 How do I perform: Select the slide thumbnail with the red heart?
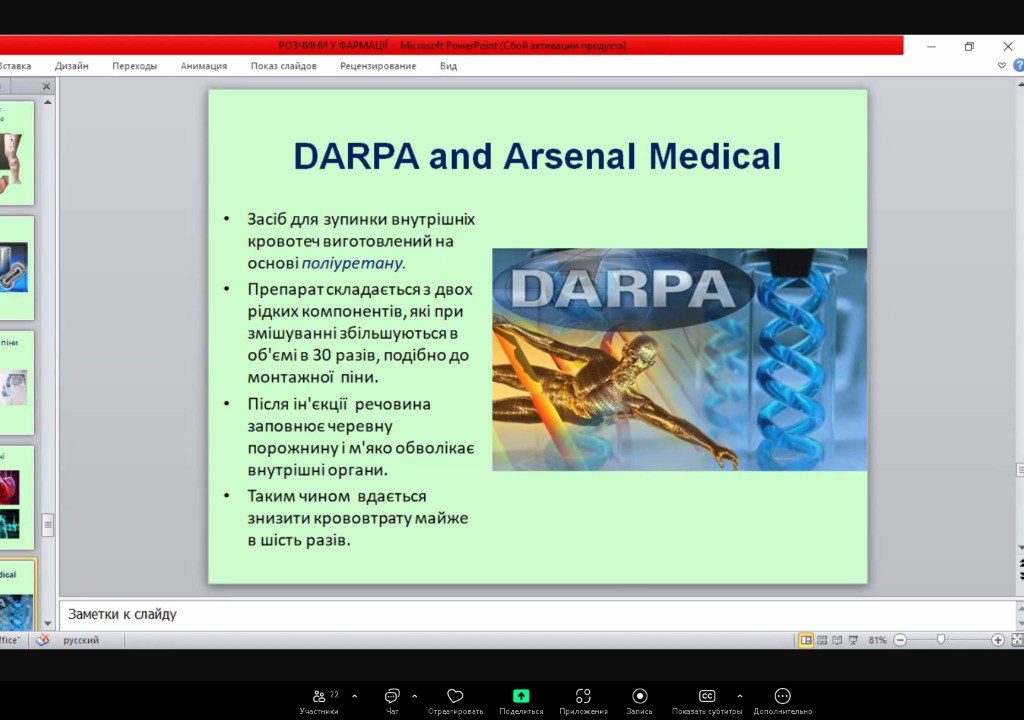pyautogui.click(x=16, y=498)
